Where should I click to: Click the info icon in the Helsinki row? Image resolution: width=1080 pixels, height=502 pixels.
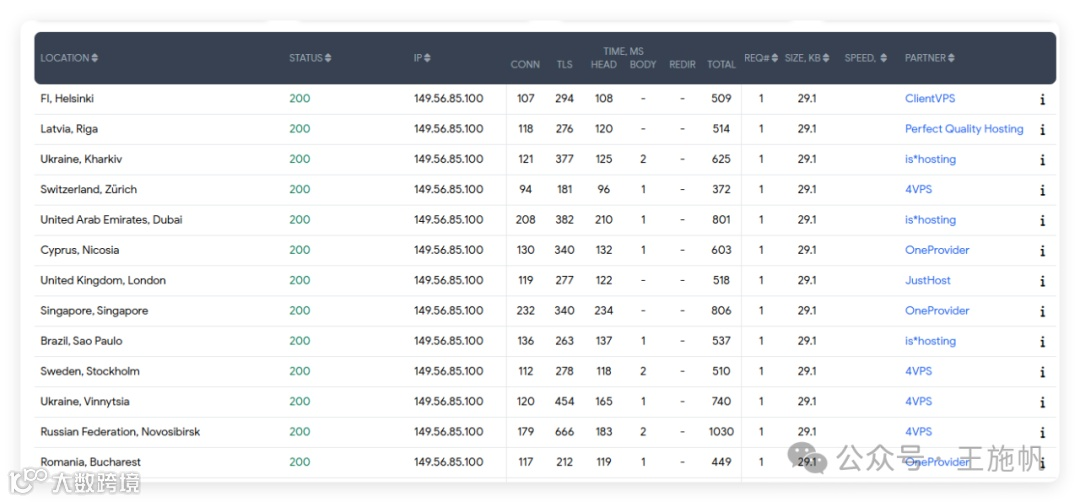point(1042,99)
